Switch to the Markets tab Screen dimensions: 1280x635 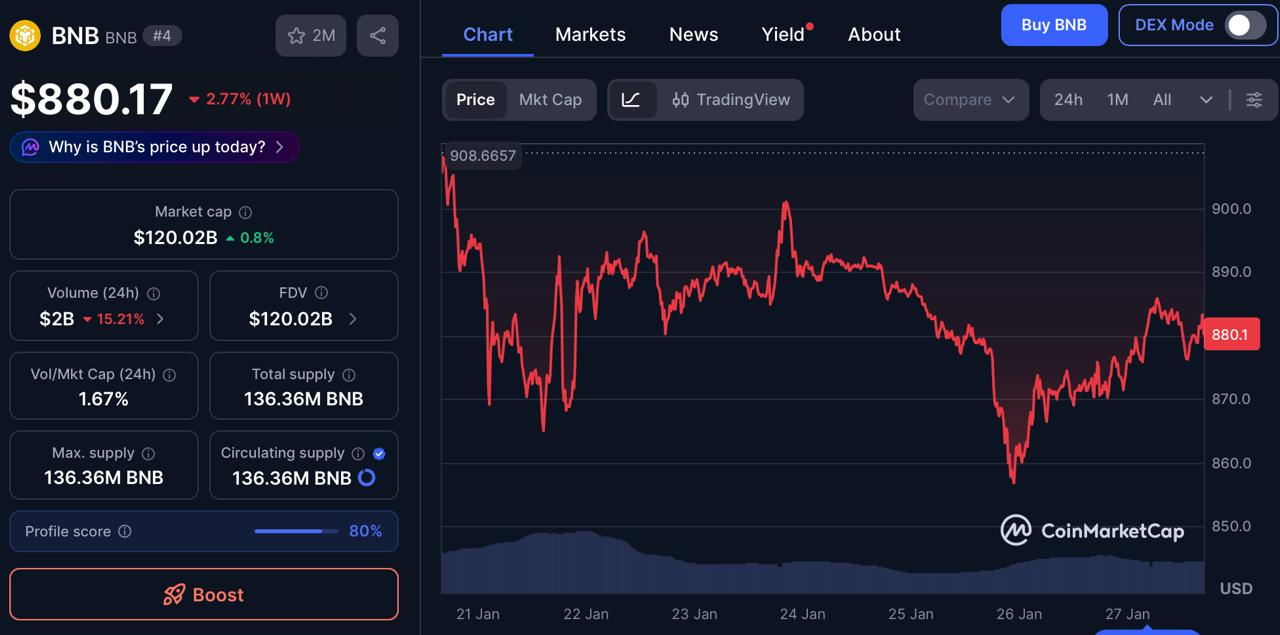(x=590, y=34)
